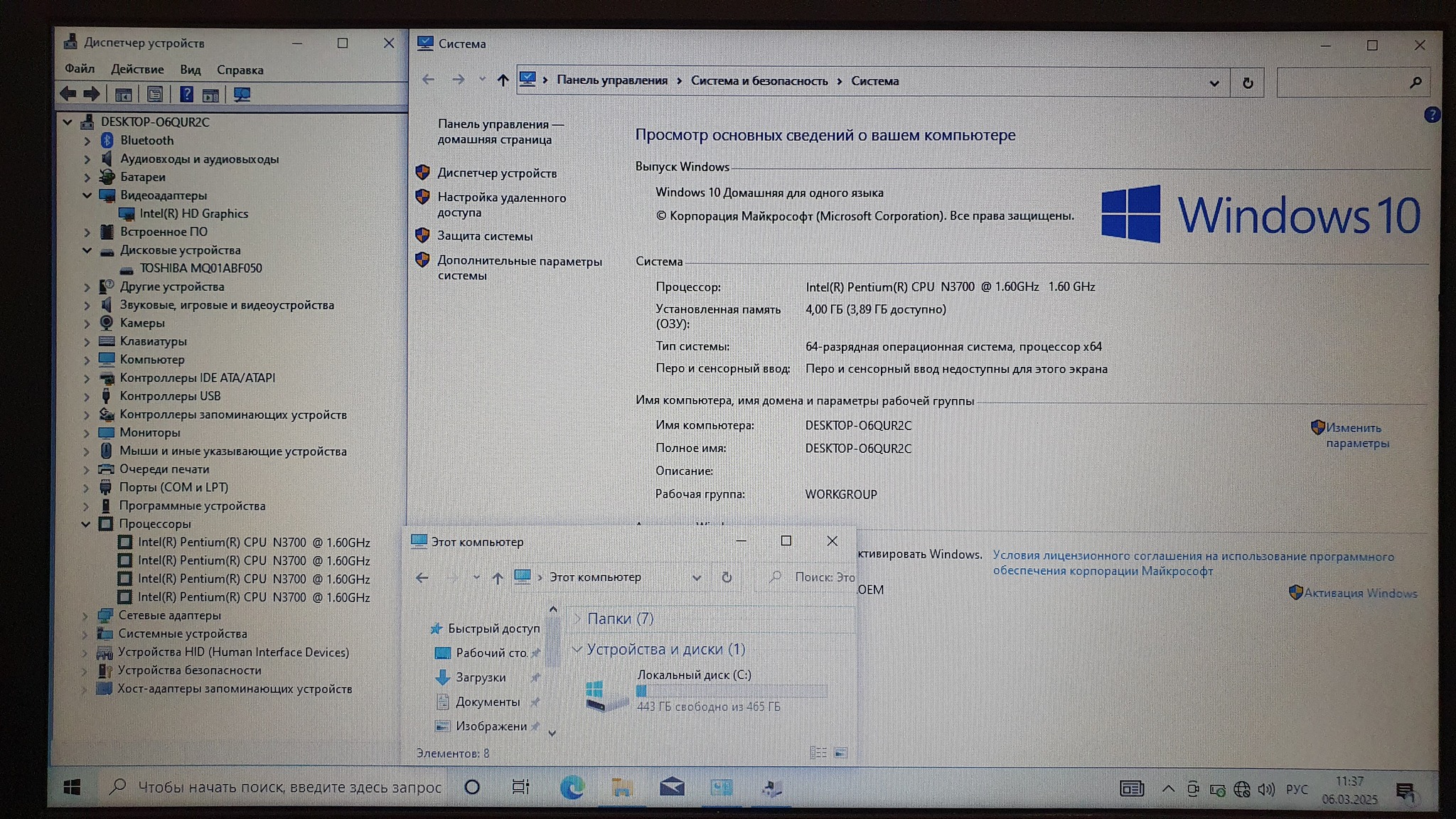Image resolution: width=1456 pixels, height=819 pixels.
Task: Expand the Bluetooth device category
Action: 87,141
